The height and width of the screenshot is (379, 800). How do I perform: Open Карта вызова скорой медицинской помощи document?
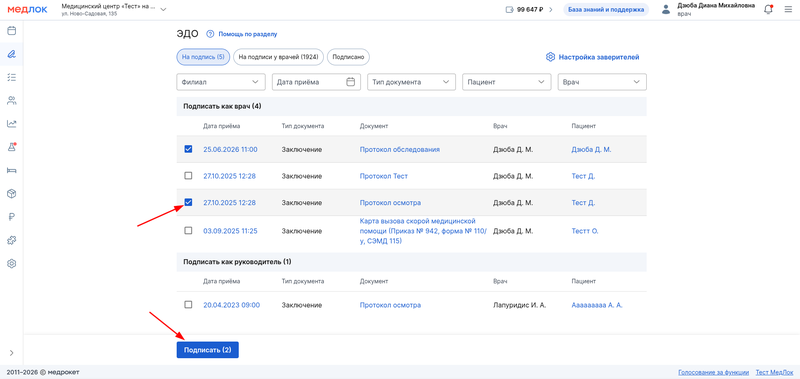[x=424, y=231]
